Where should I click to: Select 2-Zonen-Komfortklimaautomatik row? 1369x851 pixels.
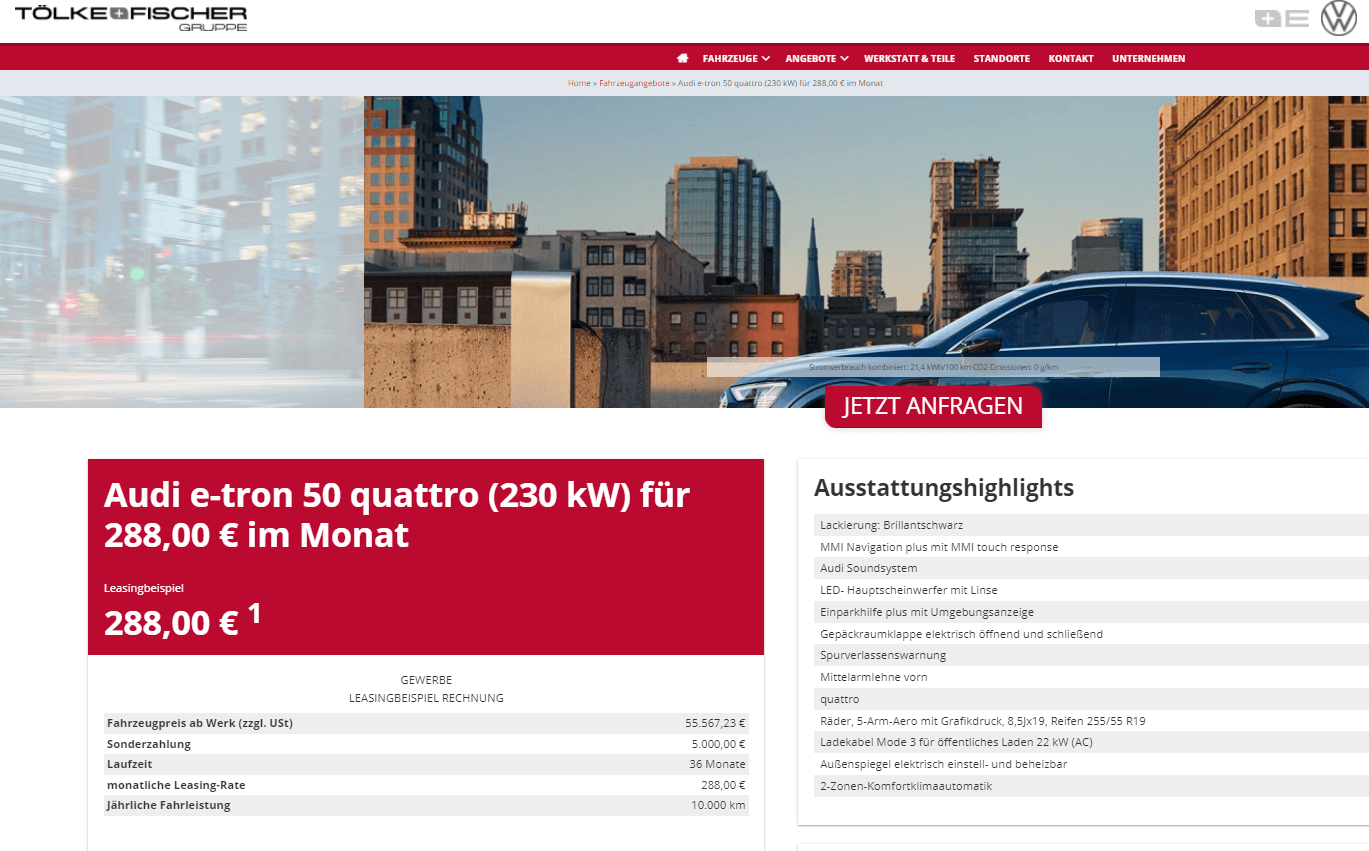[1091, 786]
